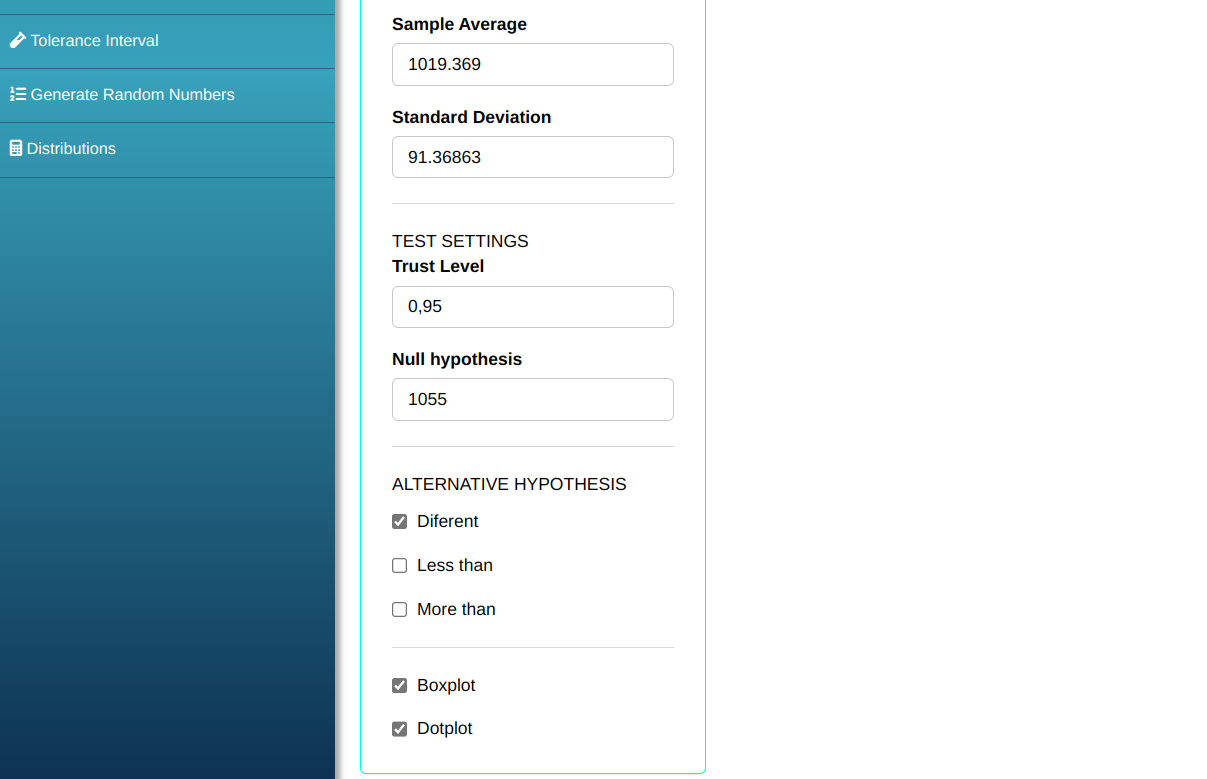Tick the More than hypothesis checkbox
The height and width of the screenshot is (779, 1207).
click(400, 610)
